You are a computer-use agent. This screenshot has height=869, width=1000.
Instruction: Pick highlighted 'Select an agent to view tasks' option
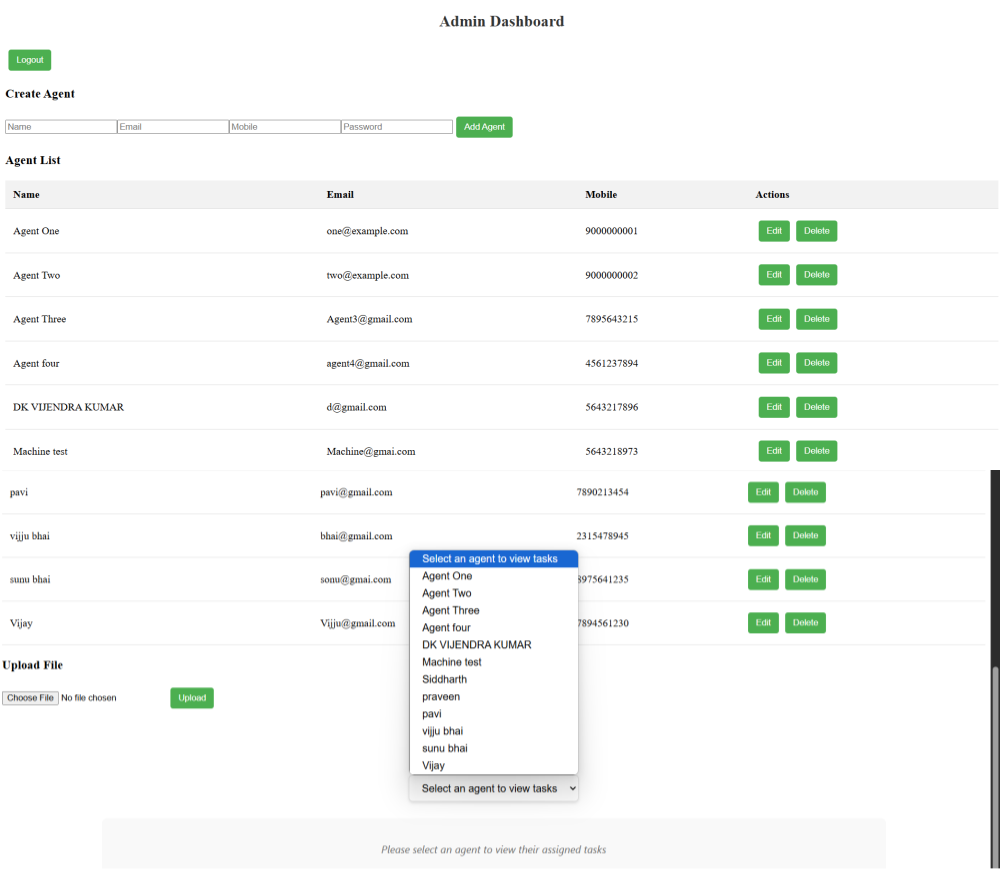click(x=494, y=559)
